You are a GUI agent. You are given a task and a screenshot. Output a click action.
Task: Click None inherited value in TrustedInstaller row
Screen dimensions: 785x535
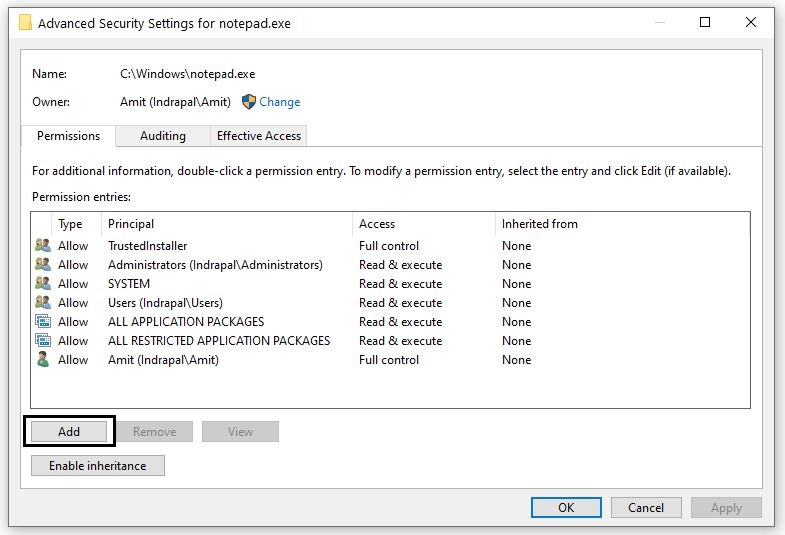point(517,246)
